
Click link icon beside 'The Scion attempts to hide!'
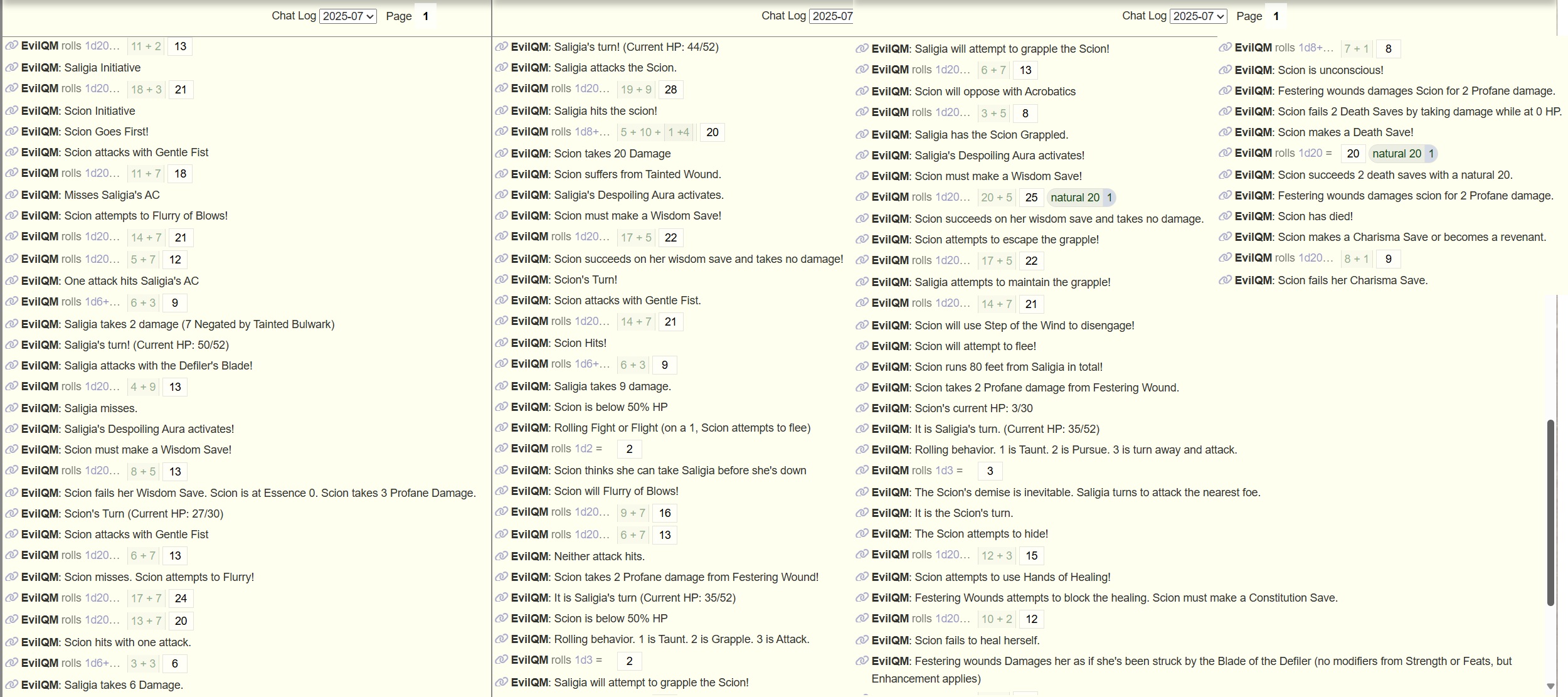pyautogui.click(x=862, y=533)
